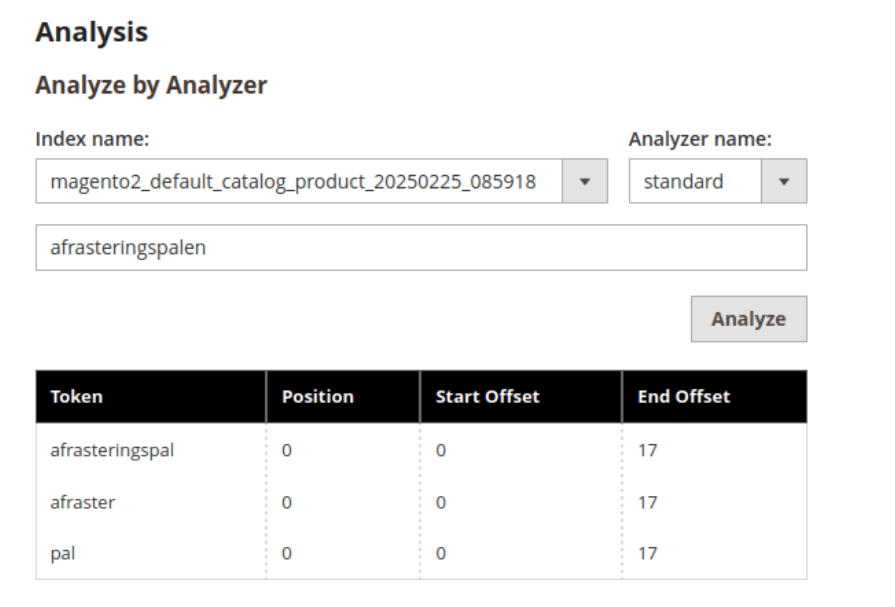This screenshot has height=607, width=895.
Task: Focus the 'afrasteringspalen' text input
Action: pos(420,247)
